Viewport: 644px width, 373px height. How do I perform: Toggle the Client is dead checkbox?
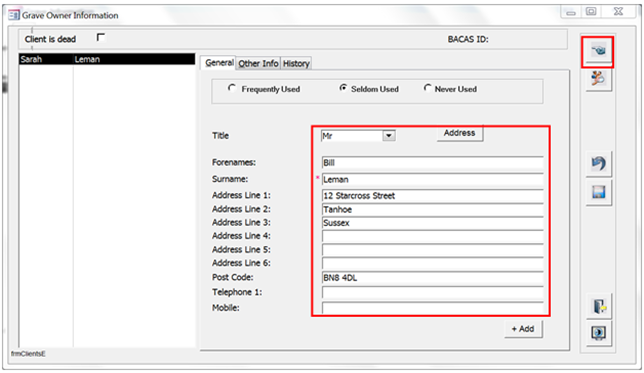pos(101,38)
